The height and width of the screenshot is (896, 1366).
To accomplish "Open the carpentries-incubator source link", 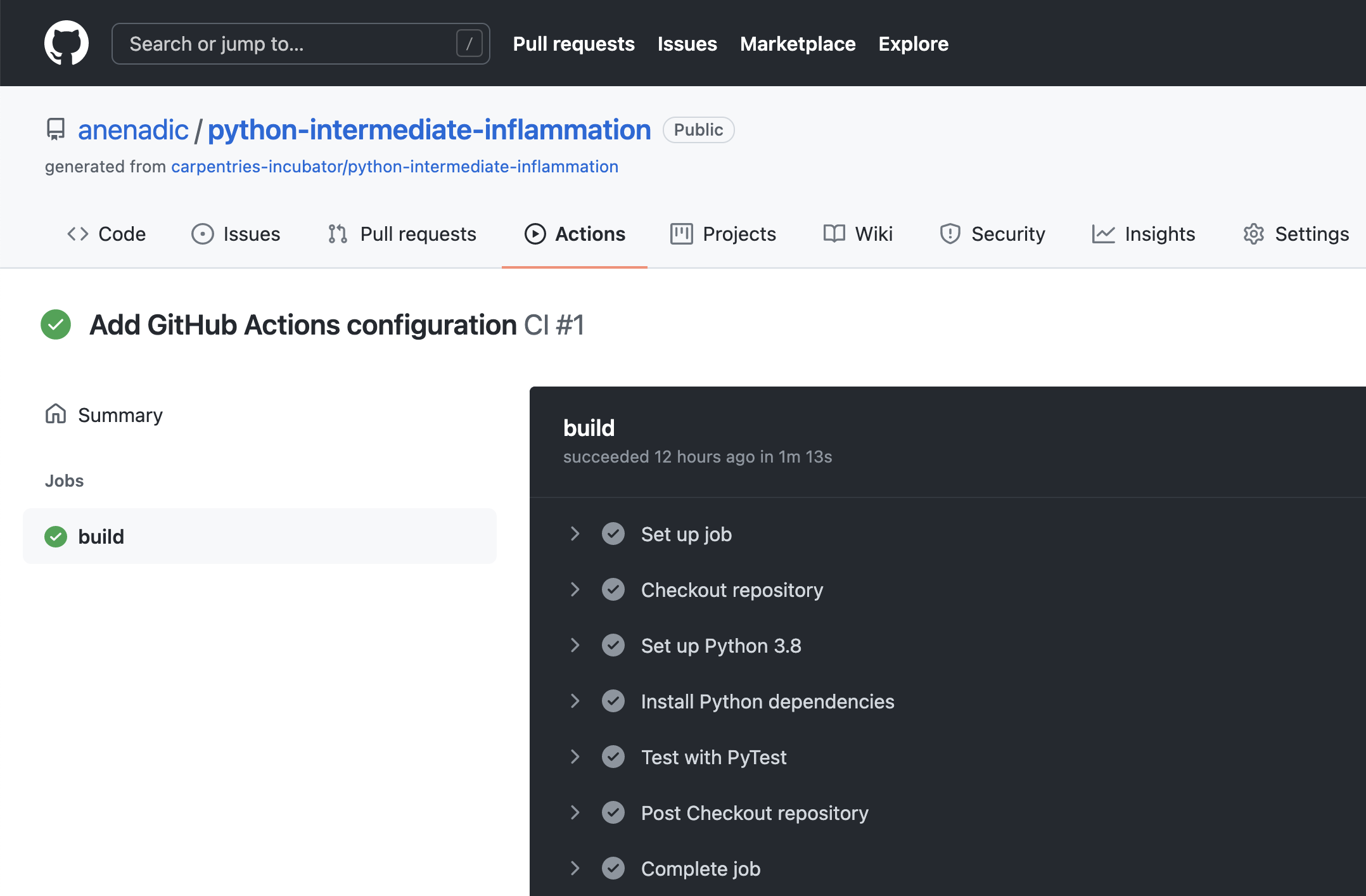I will pos(394,166).
